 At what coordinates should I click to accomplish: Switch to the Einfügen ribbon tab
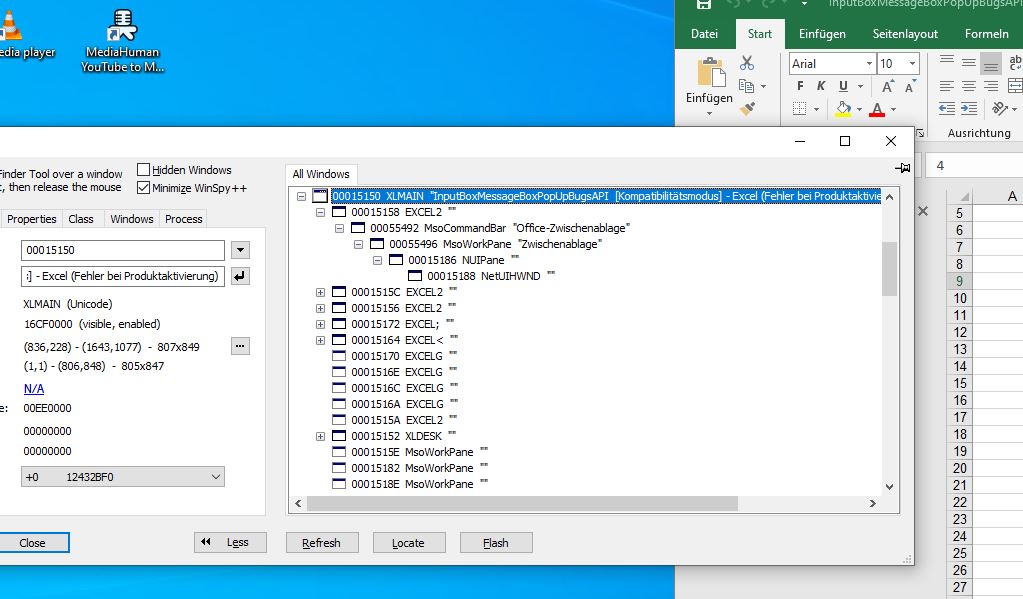[x=822, y=34]
